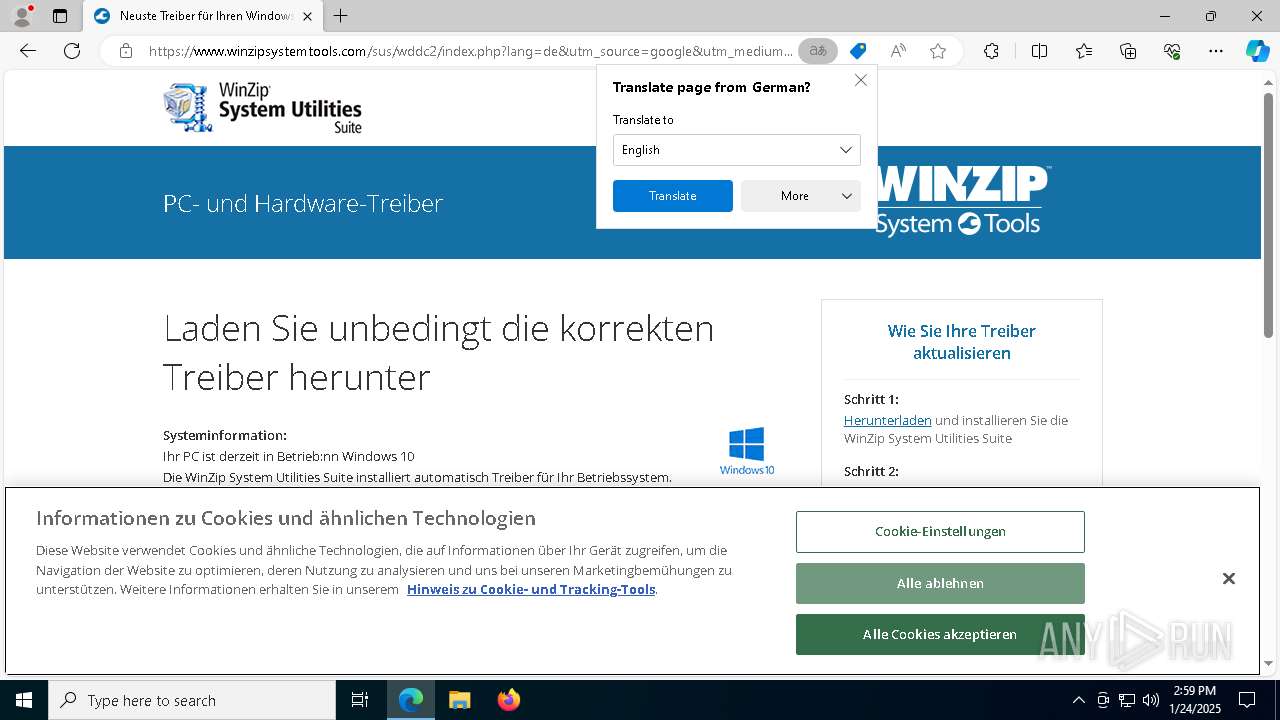Screen dimensions: 1280x720
Task: Show hidden system tray icons
Action: [1078, 700]
